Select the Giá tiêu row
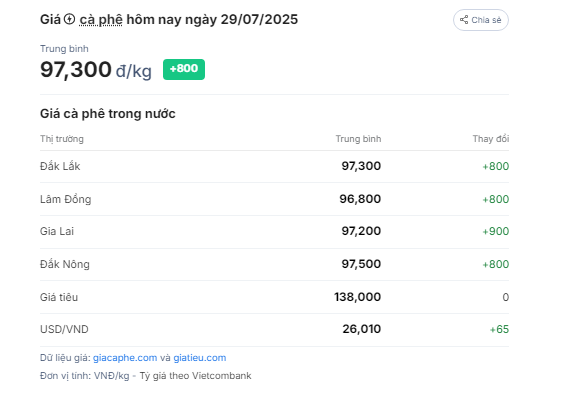This screenshot has height=399, width=570. click(274, 297)
